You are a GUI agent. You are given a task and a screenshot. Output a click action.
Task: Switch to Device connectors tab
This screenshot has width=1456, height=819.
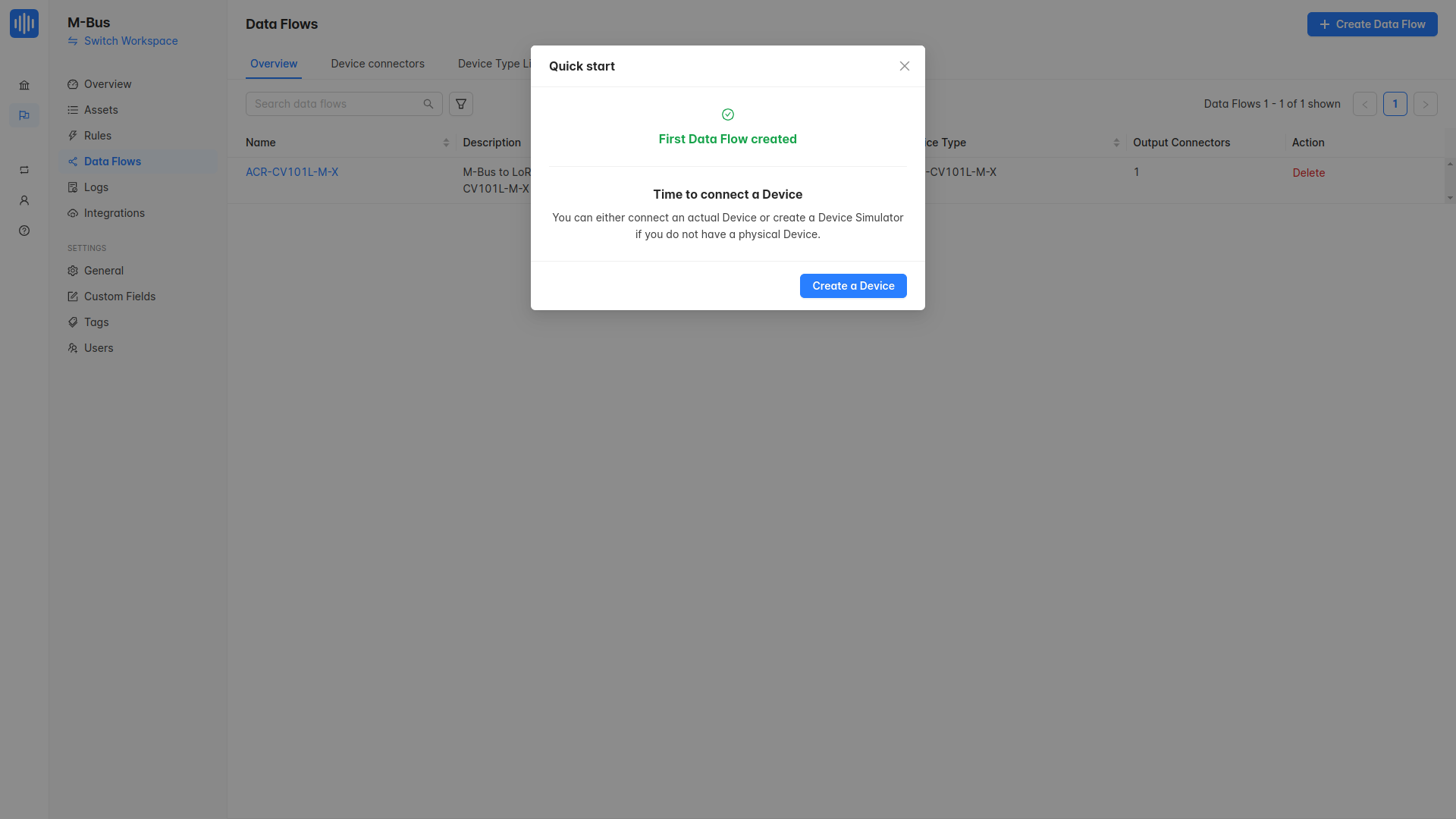[x=377, y=64]
